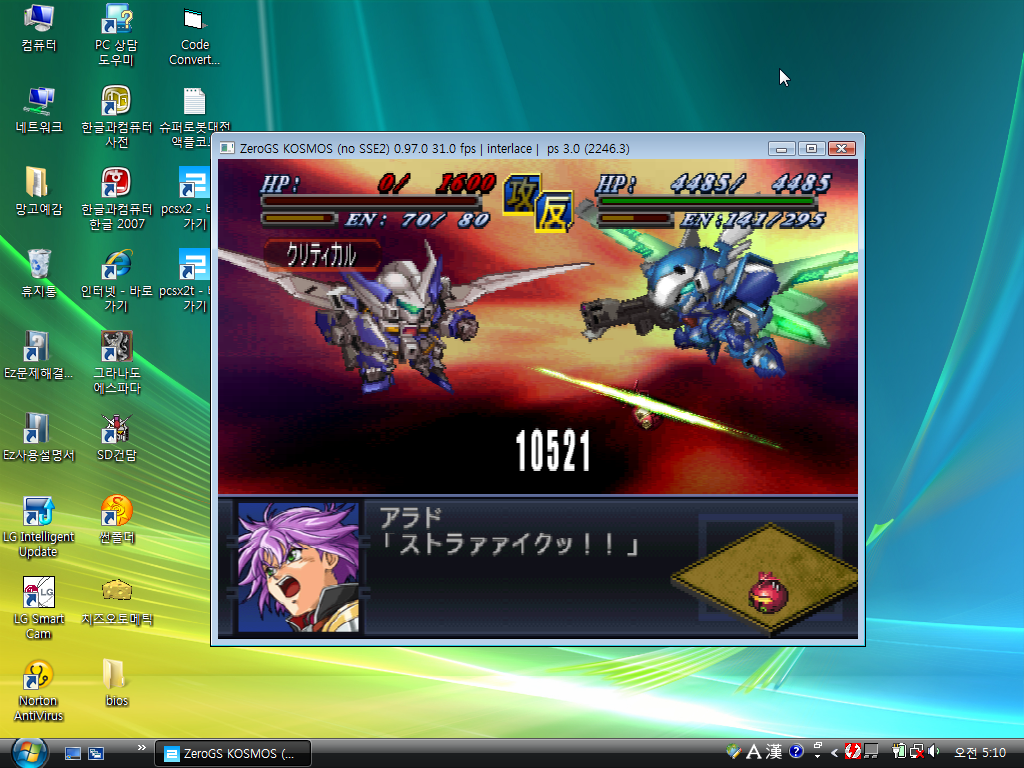
Task: Select the LG Intelligent Update shortcut
Action: coord(39,528)
